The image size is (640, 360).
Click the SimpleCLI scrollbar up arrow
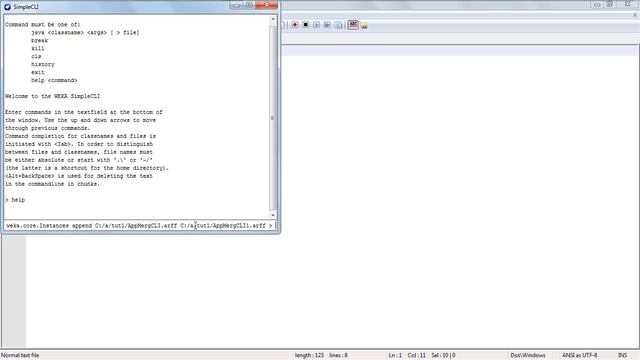click(x=273, y=19)
